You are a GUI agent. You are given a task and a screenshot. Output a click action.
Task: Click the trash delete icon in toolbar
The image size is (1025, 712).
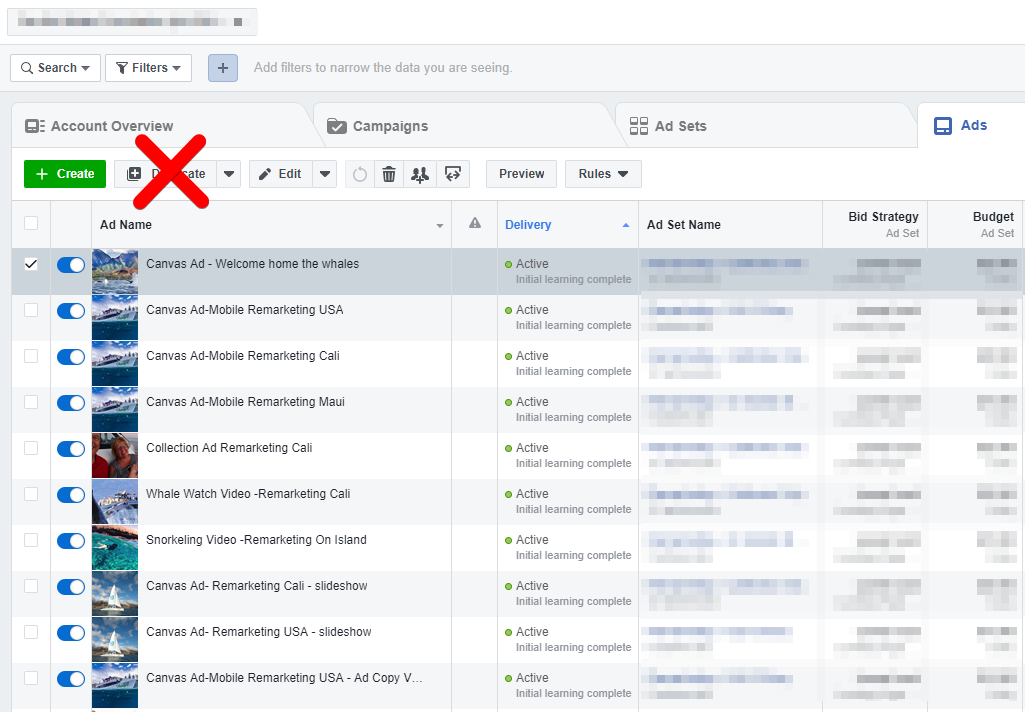click(389, 174)
